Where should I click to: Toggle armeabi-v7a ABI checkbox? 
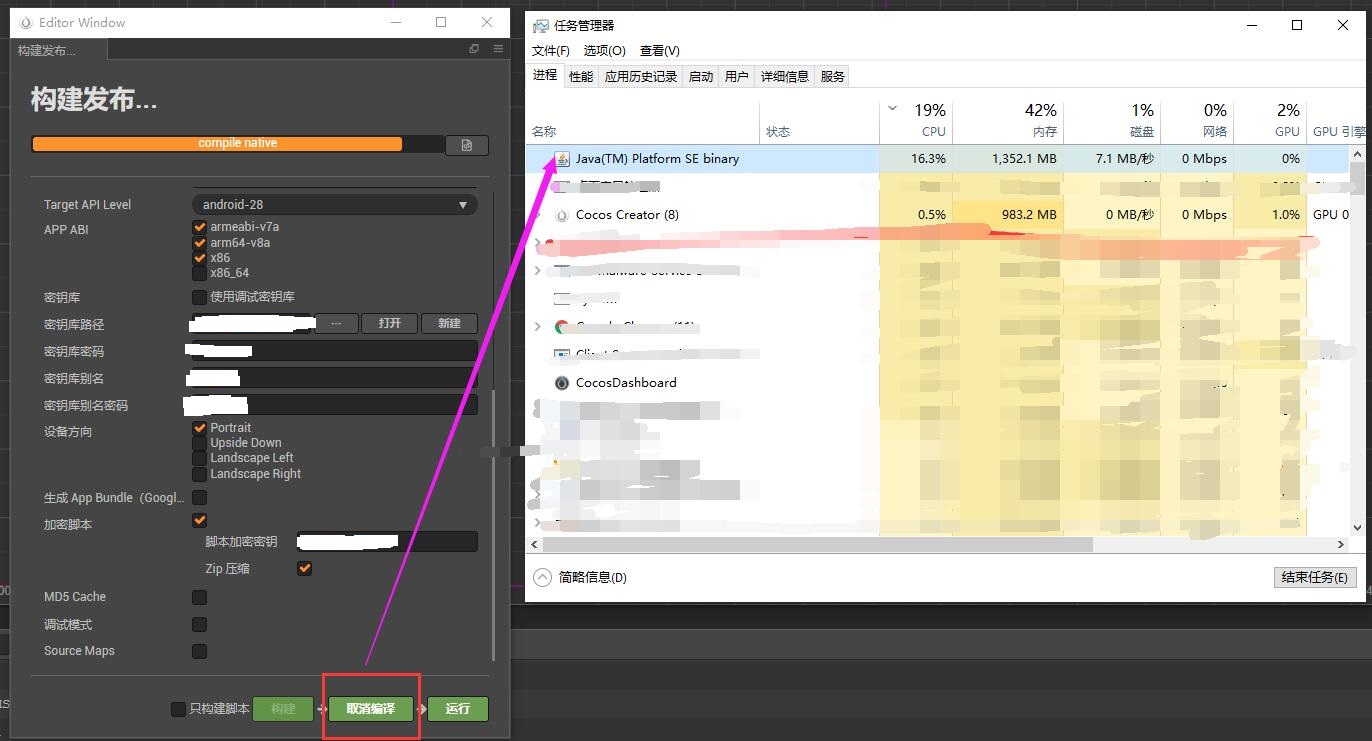[200, 227]
